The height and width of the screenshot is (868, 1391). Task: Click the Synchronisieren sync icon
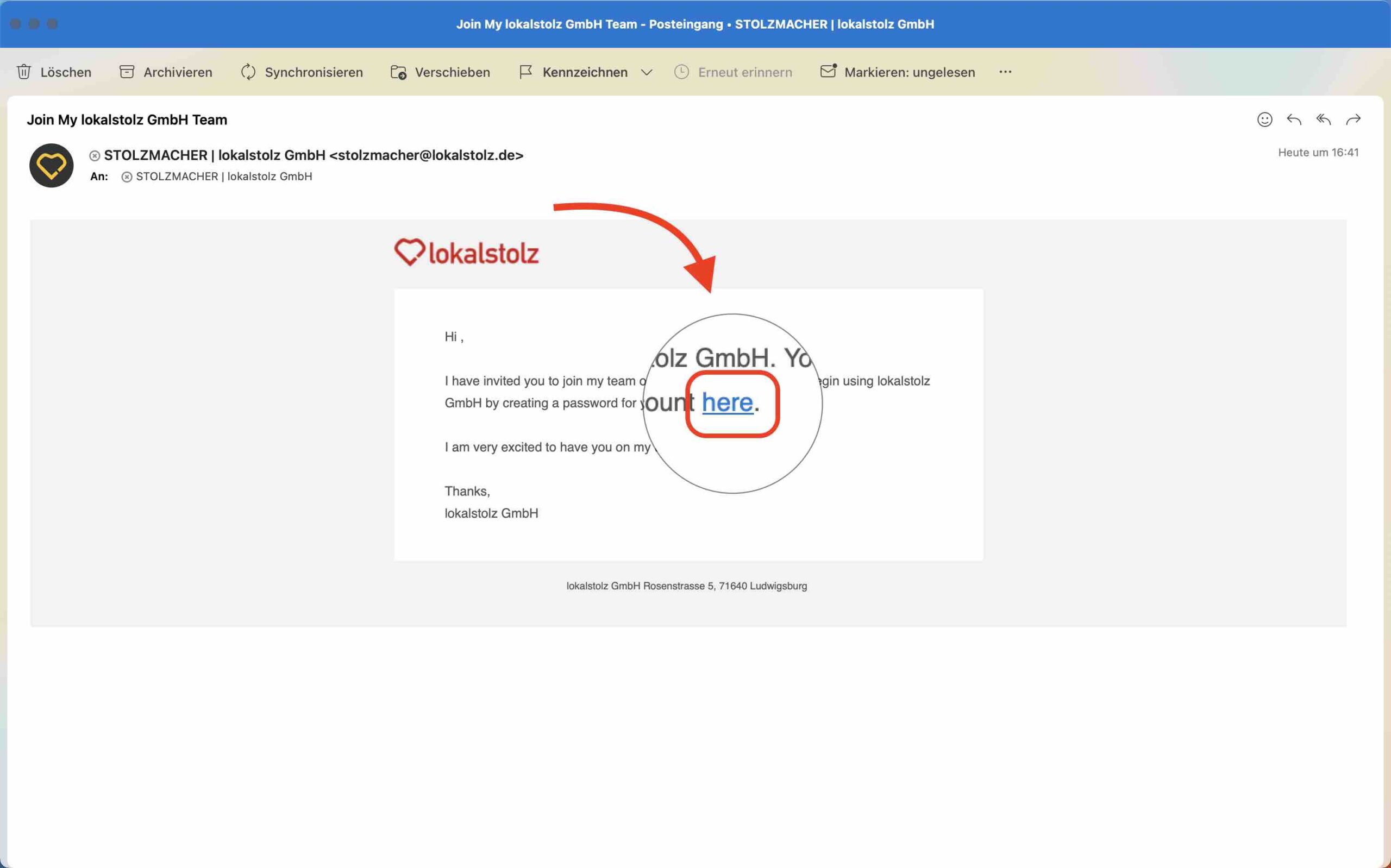pos(248,72)
